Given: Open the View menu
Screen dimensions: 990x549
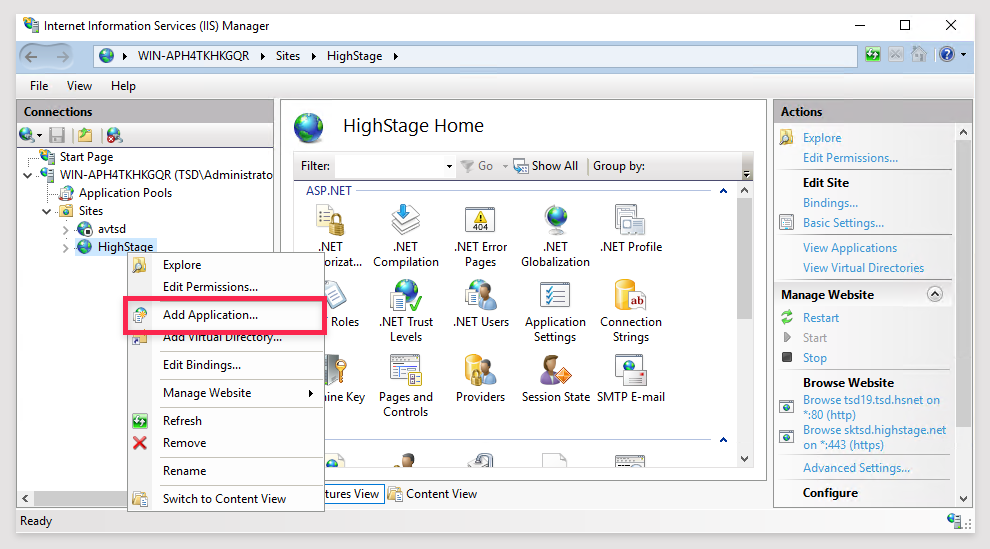Looking at the screenshot, I should [79, 86].
